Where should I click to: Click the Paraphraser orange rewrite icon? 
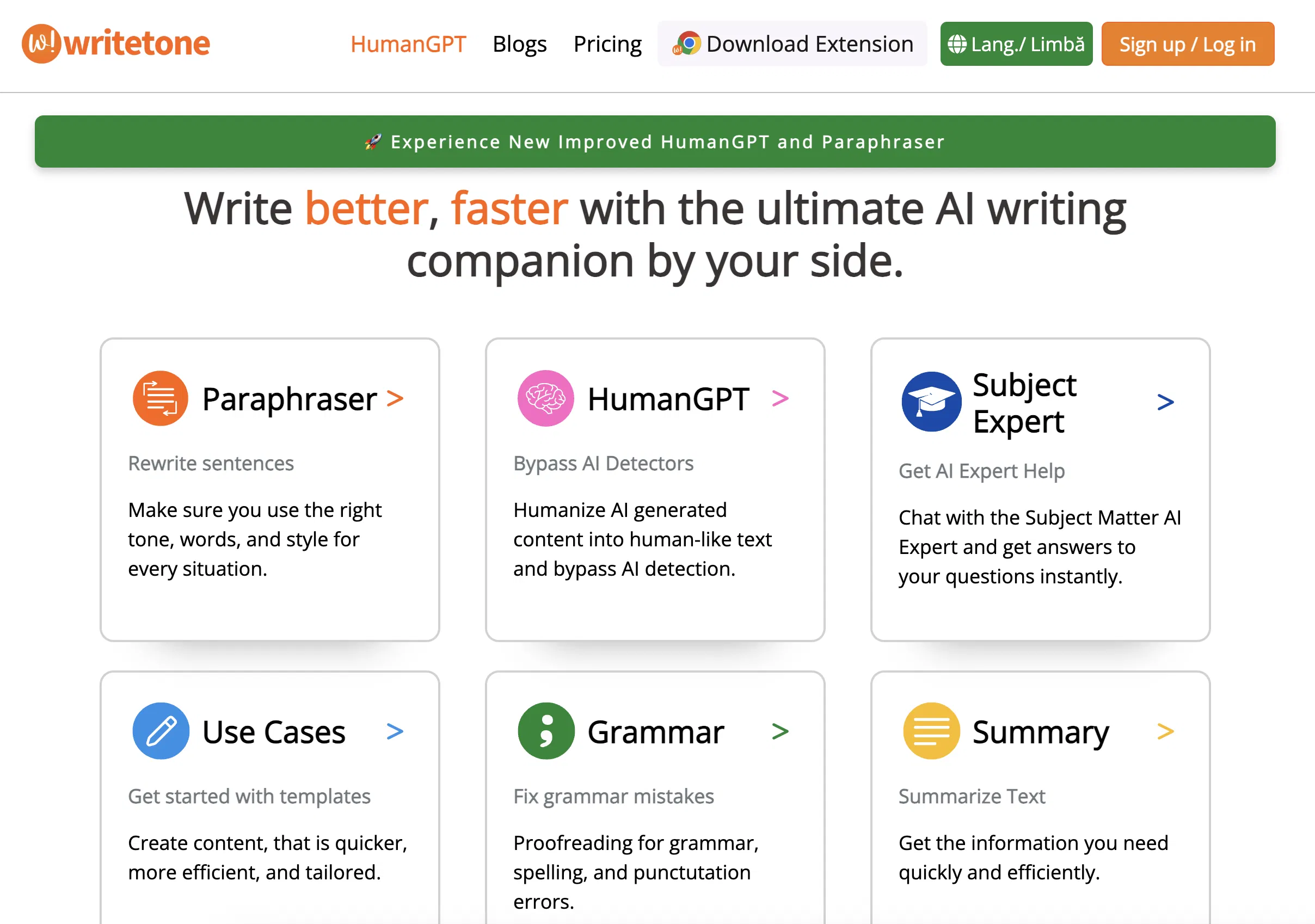160,398
